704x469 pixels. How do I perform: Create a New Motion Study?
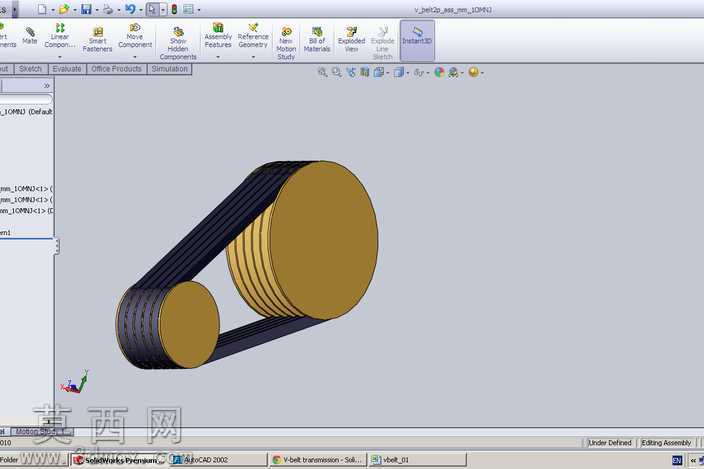coord(286,43)
